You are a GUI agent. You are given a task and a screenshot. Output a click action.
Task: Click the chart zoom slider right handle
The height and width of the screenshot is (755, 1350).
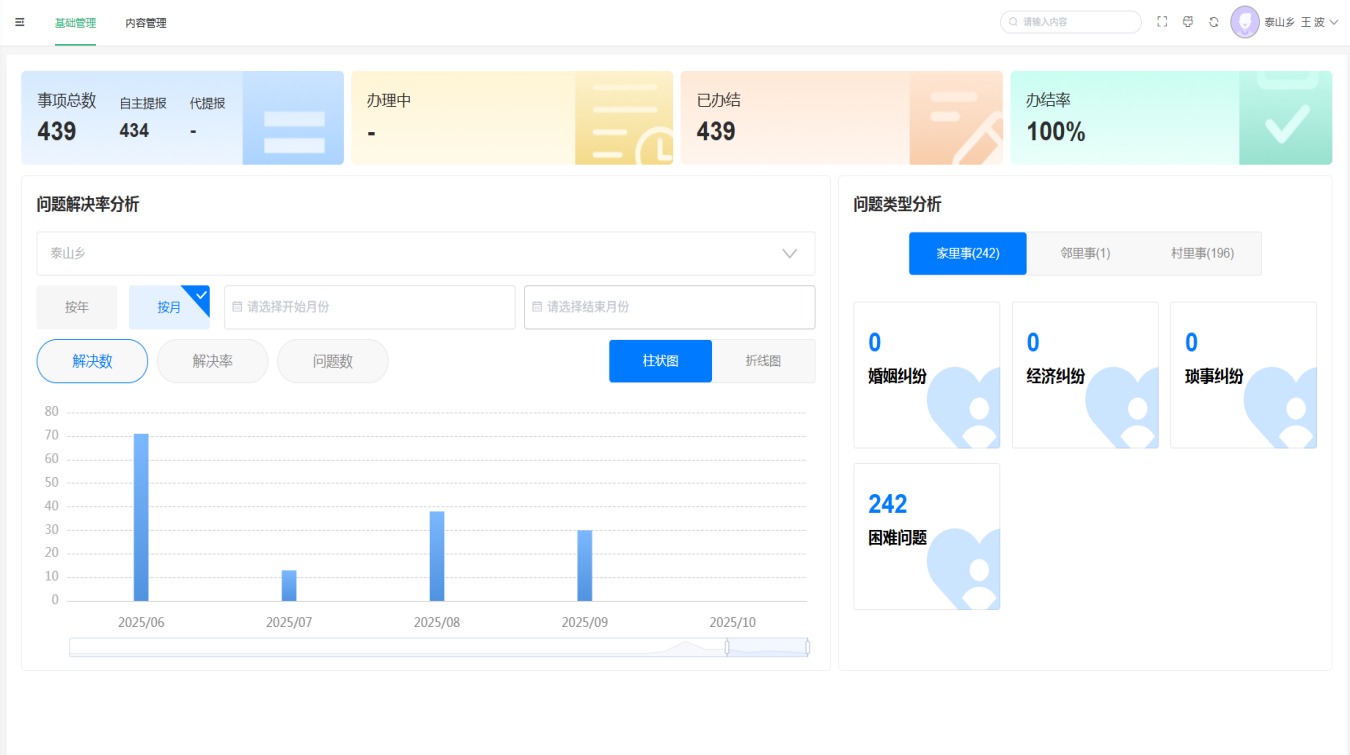coord(807,647)
